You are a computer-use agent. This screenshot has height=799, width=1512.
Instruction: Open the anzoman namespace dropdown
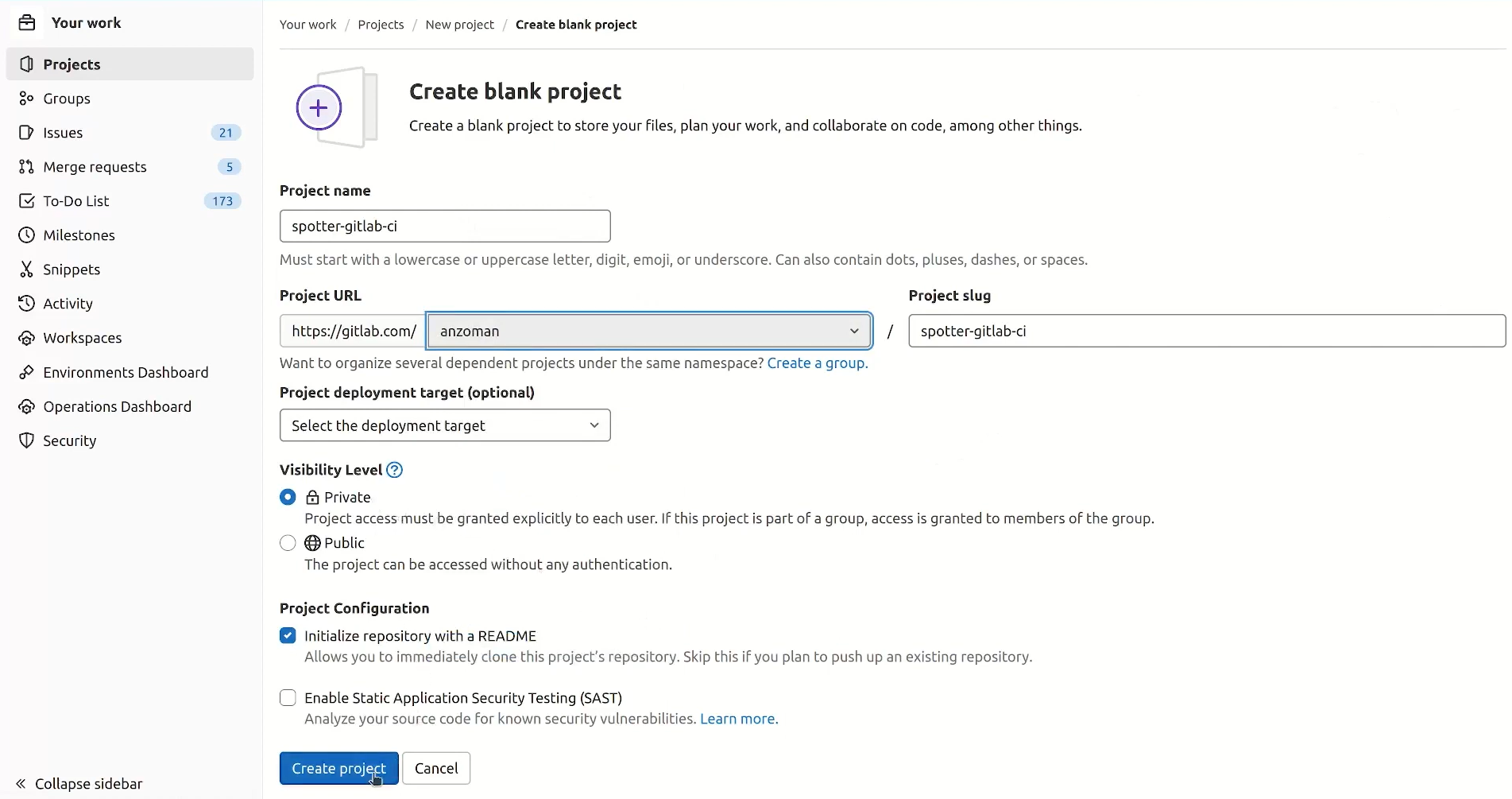[x=648, y=331]
